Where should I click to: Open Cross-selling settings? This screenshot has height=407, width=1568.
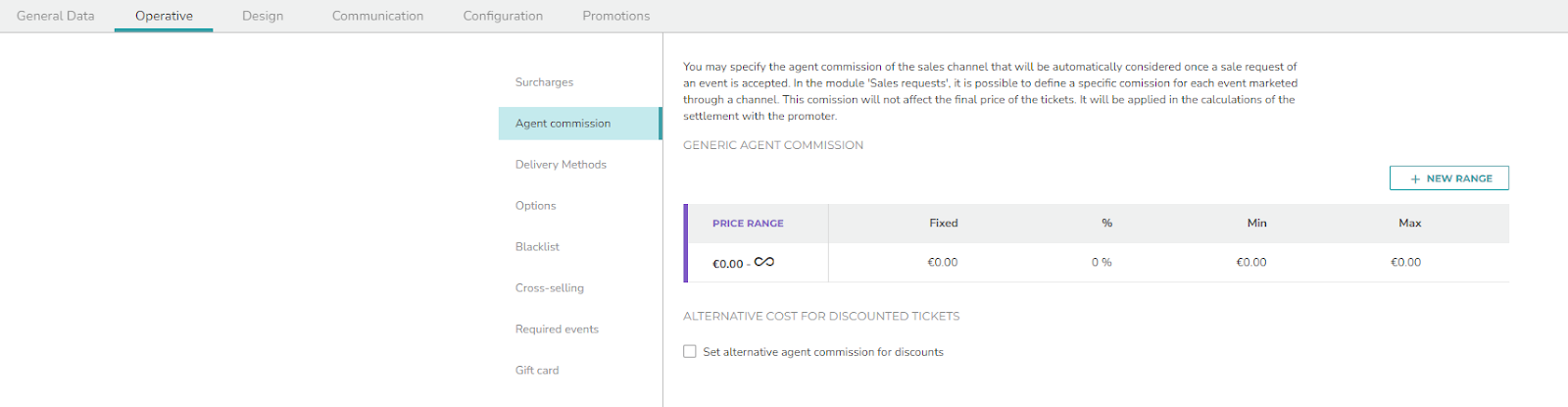tap(549, 288)
